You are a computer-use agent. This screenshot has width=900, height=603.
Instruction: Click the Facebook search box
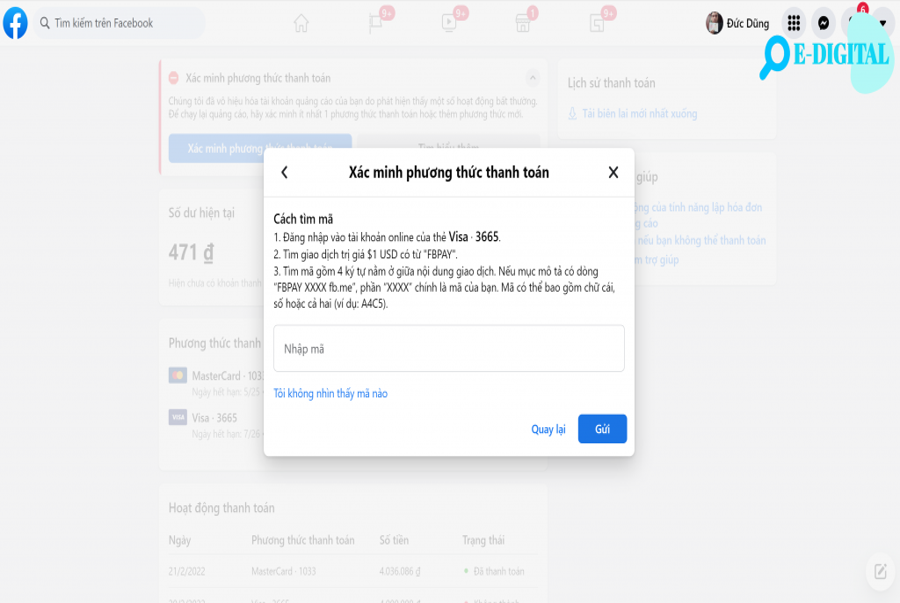pos(119,23)
